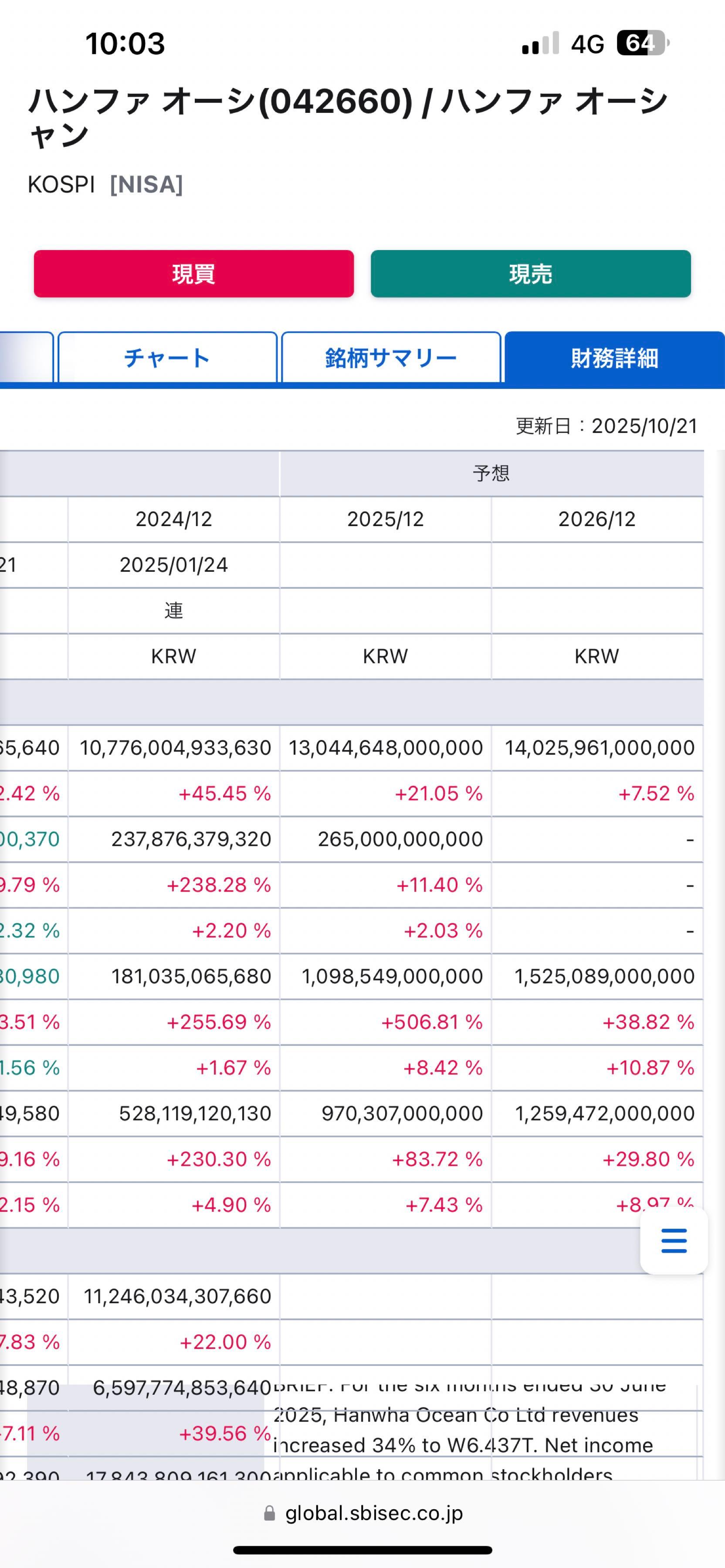Switch to the チャート tab
The height and width of the screenshot is (1568, 725).
coord(167,358)
